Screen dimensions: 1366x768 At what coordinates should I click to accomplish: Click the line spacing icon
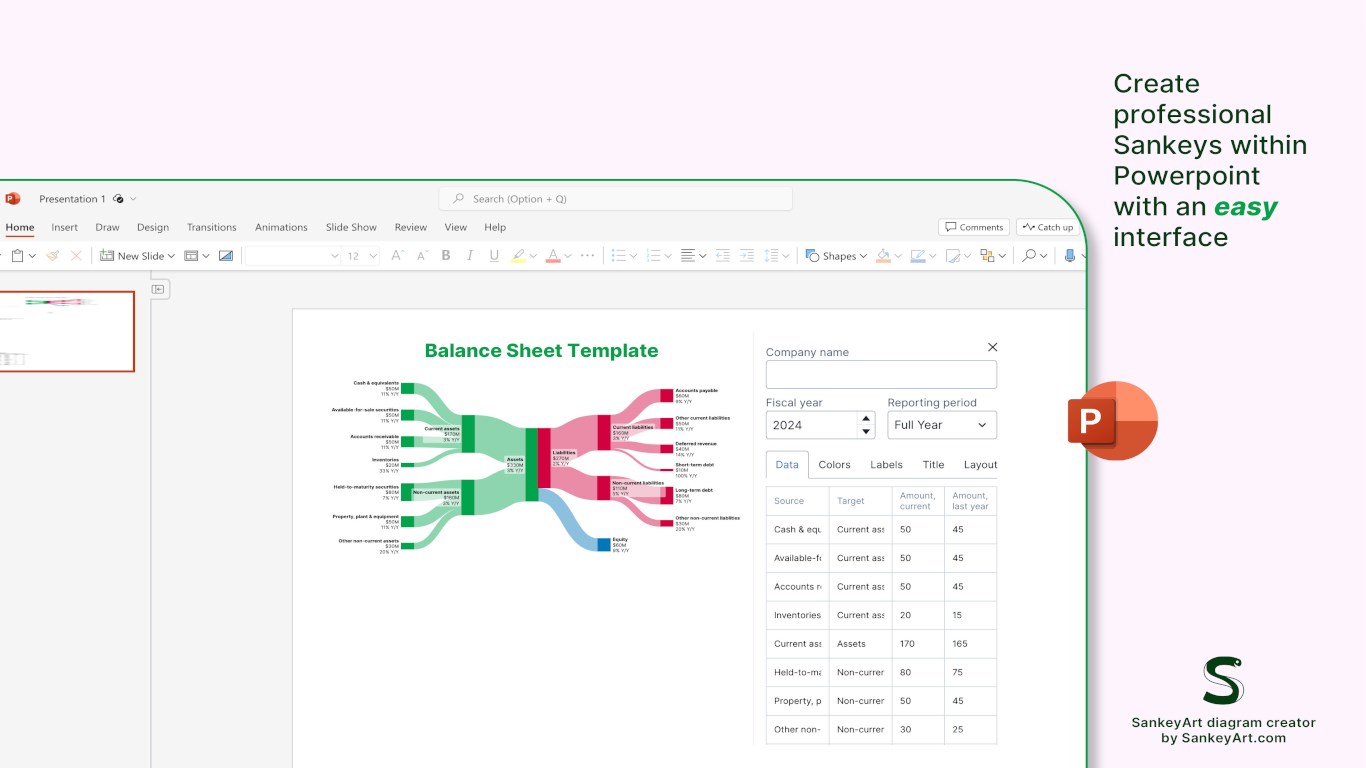[x=771, y=256]
